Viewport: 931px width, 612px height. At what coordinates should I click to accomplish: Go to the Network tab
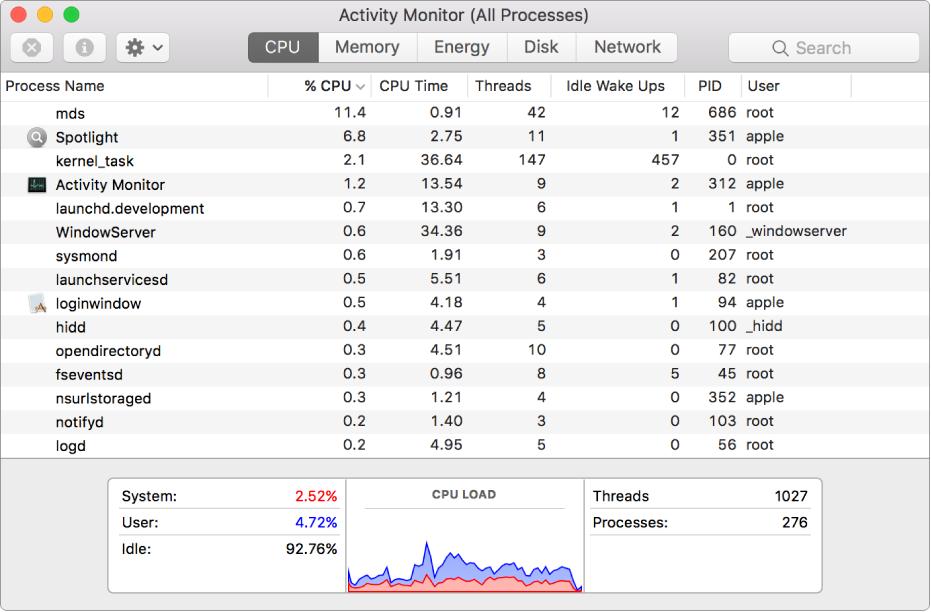627,47
